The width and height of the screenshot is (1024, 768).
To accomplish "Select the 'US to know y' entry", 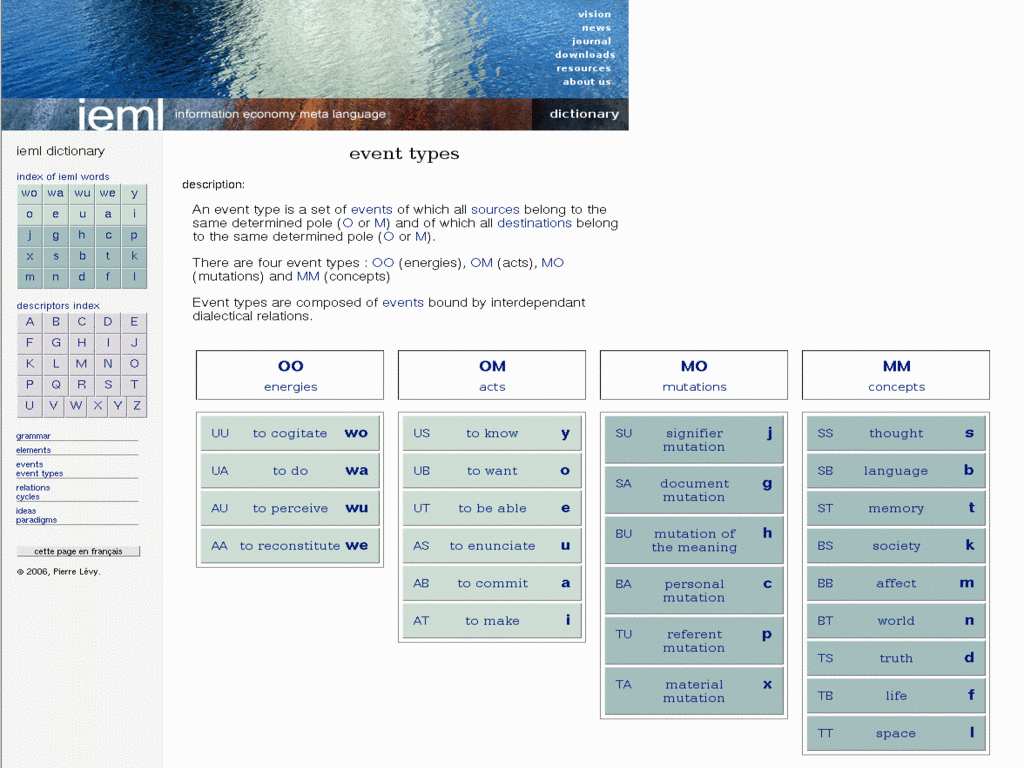I will coord(492,433).
